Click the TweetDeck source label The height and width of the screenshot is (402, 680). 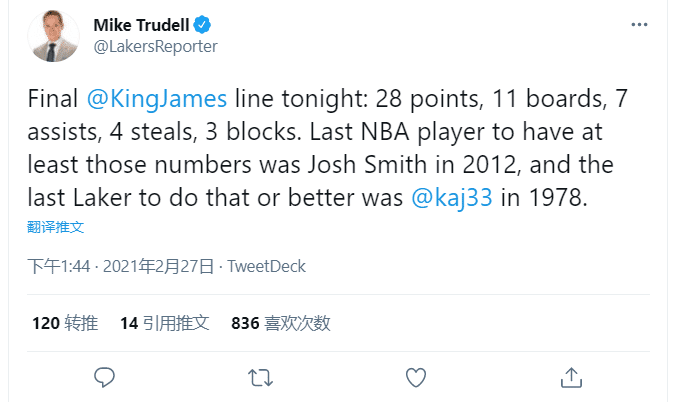[266, 266]
